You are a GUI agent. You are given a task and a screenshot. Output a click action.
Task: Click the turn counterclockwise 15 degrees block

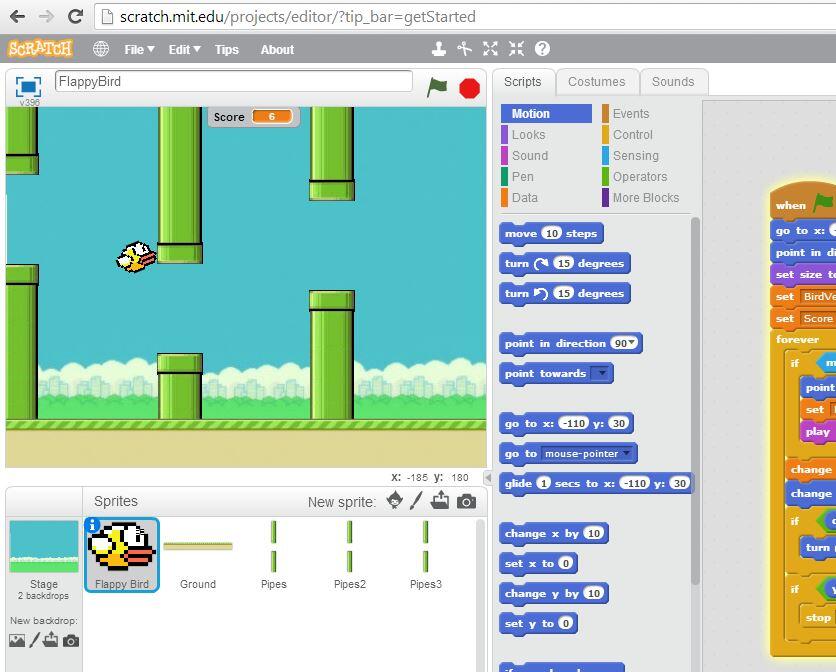tap(565, 293)
